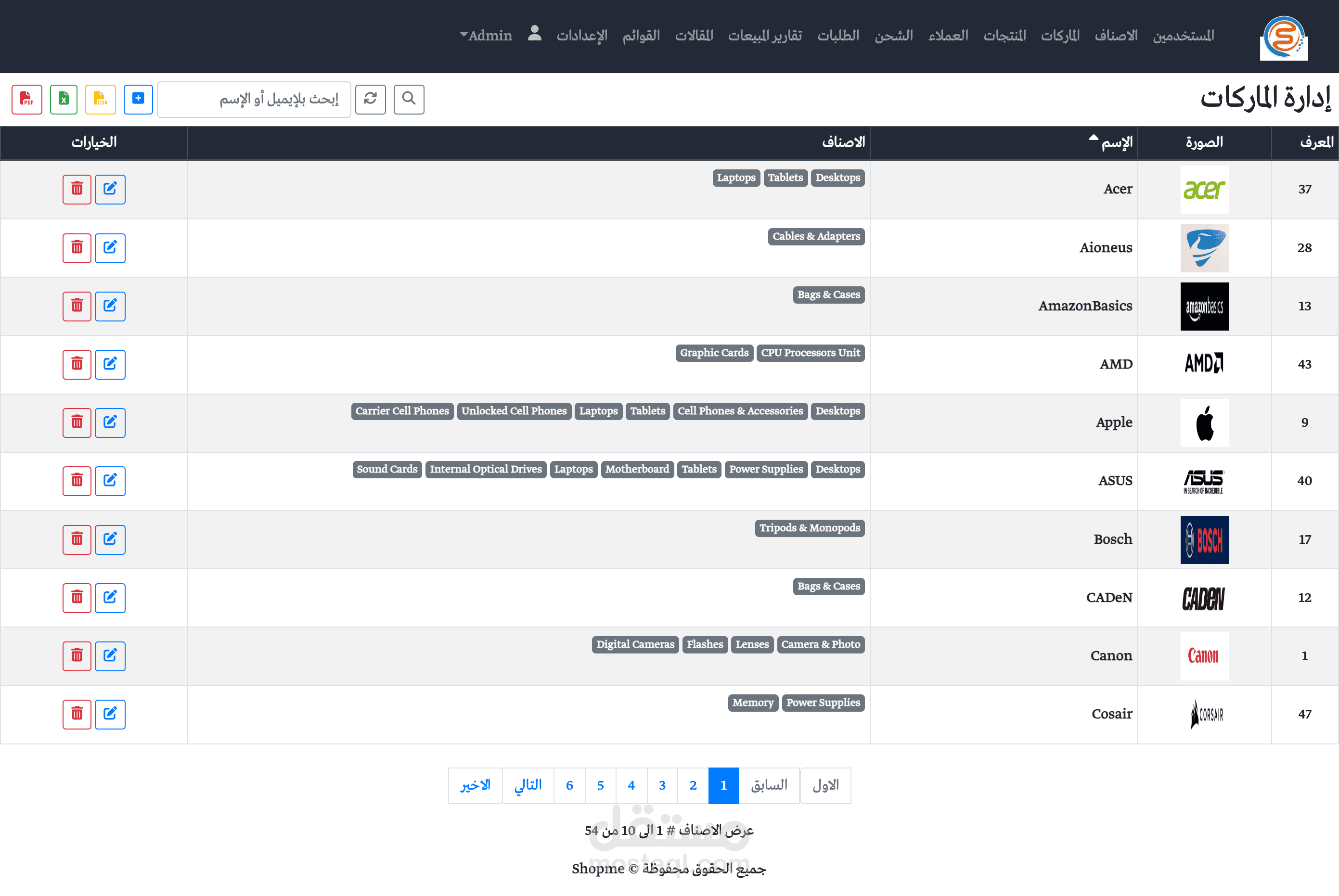Delete the AmazonBasics brand

(77, 306)
